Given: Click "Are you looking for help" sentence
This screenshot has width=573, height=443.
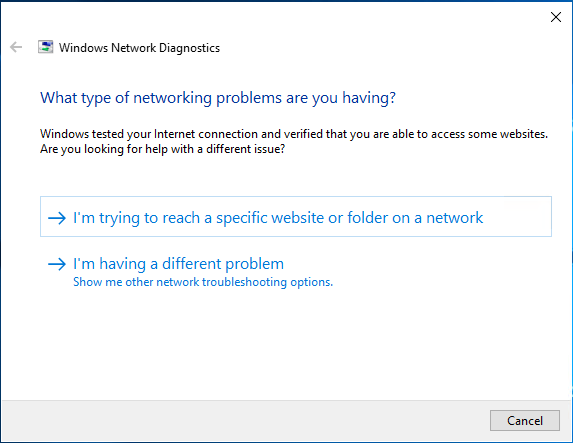Looking at the screenshot, I should point(162,149).
